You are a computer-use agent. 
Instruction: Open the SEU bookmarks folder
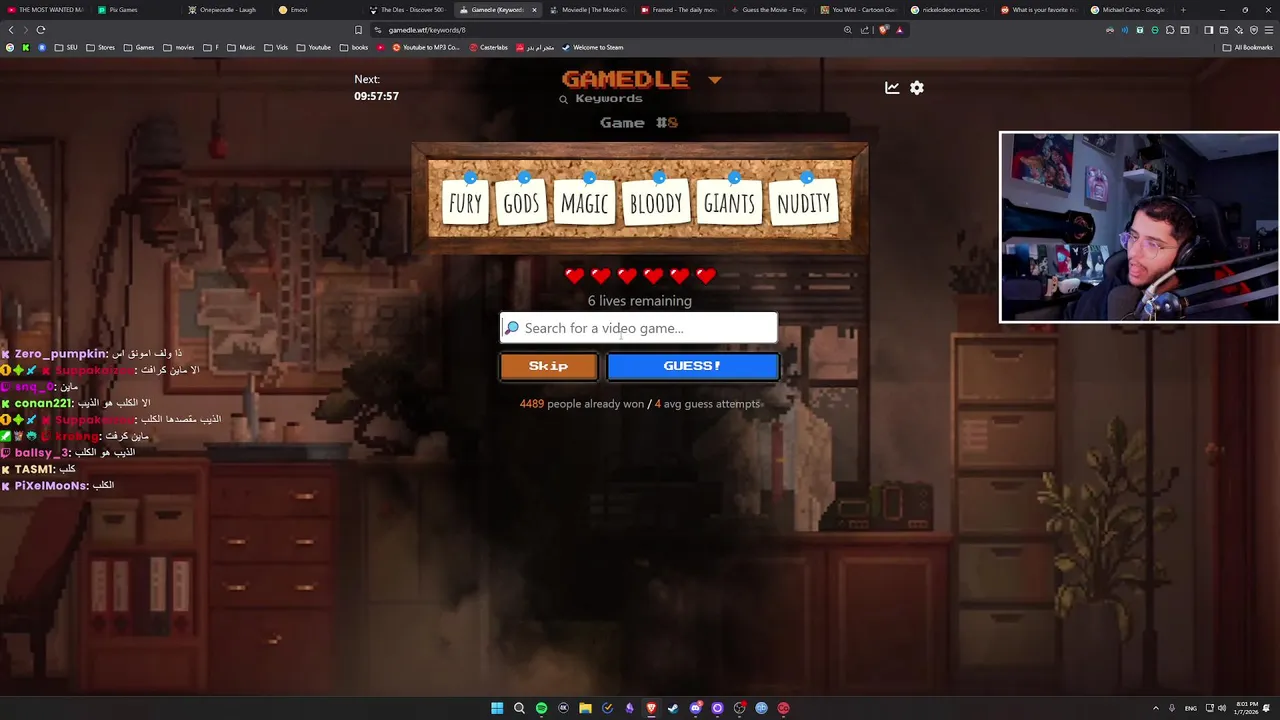coord(66,47)
